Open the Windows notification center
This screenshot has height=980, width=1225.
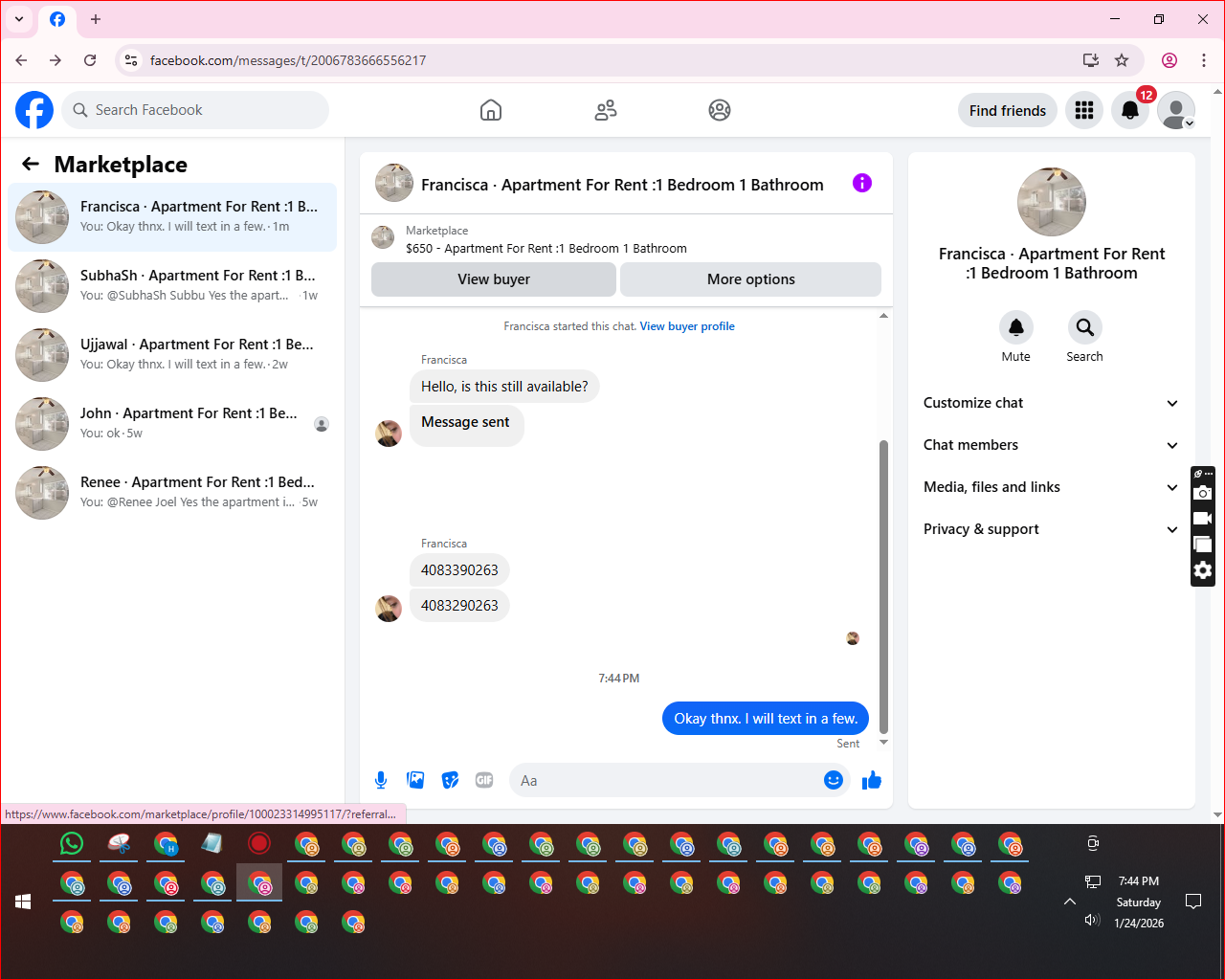pos(1193,902)
